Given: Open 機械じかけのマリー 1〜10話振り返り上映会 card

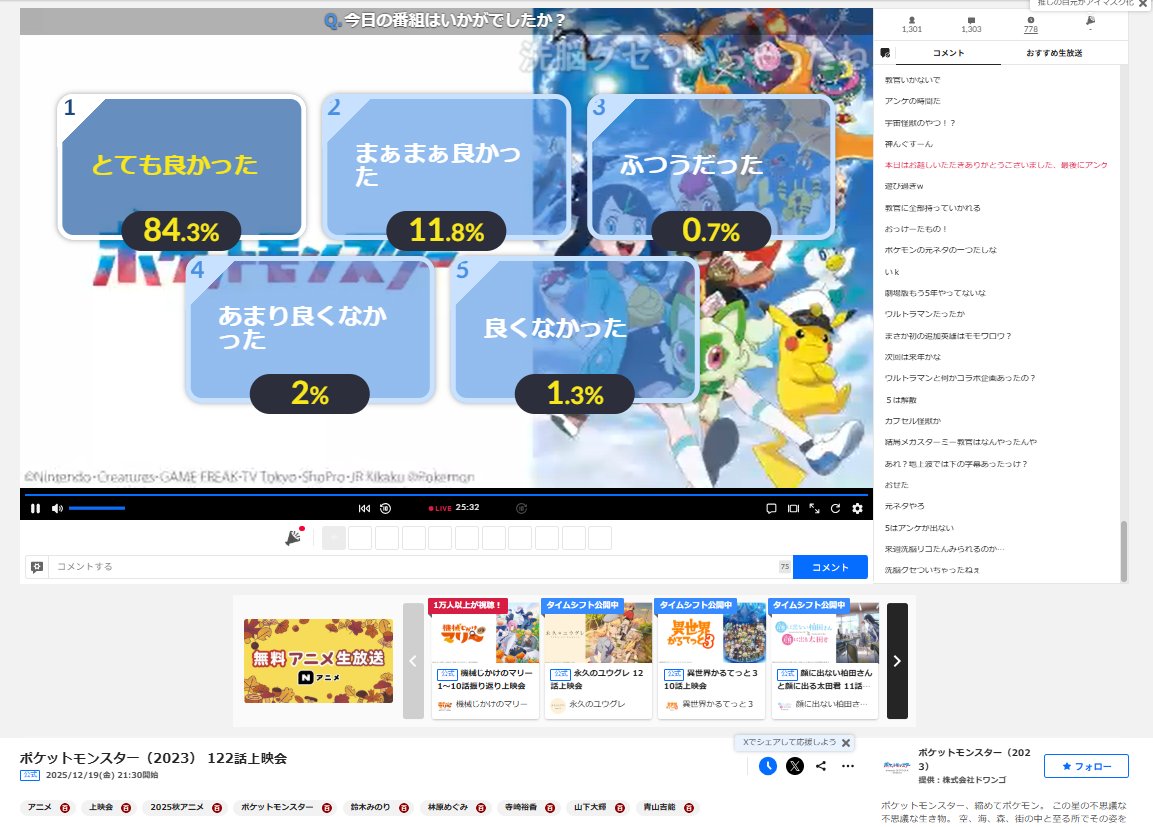Looking at the screenshot, I should pyautogui.click(x=485, y=659).
